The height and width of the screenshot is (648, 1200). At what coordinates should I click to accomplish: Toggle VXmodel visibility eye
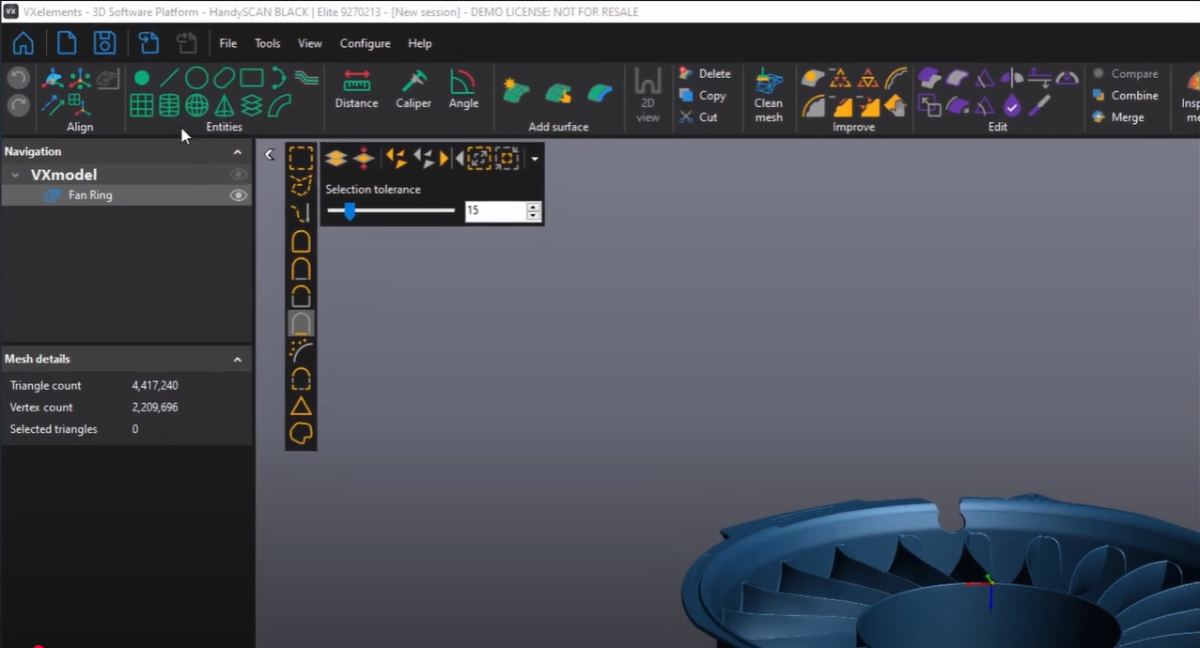[x=238, y=173]
